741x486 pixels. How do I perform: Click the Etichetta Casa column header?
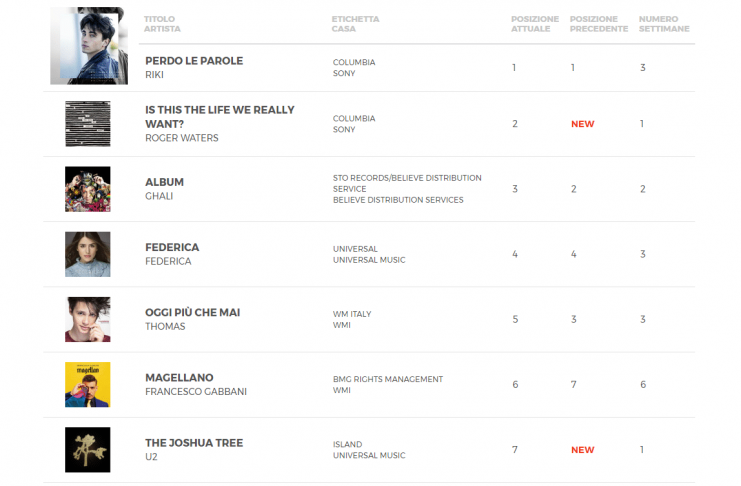coord(355,24)
